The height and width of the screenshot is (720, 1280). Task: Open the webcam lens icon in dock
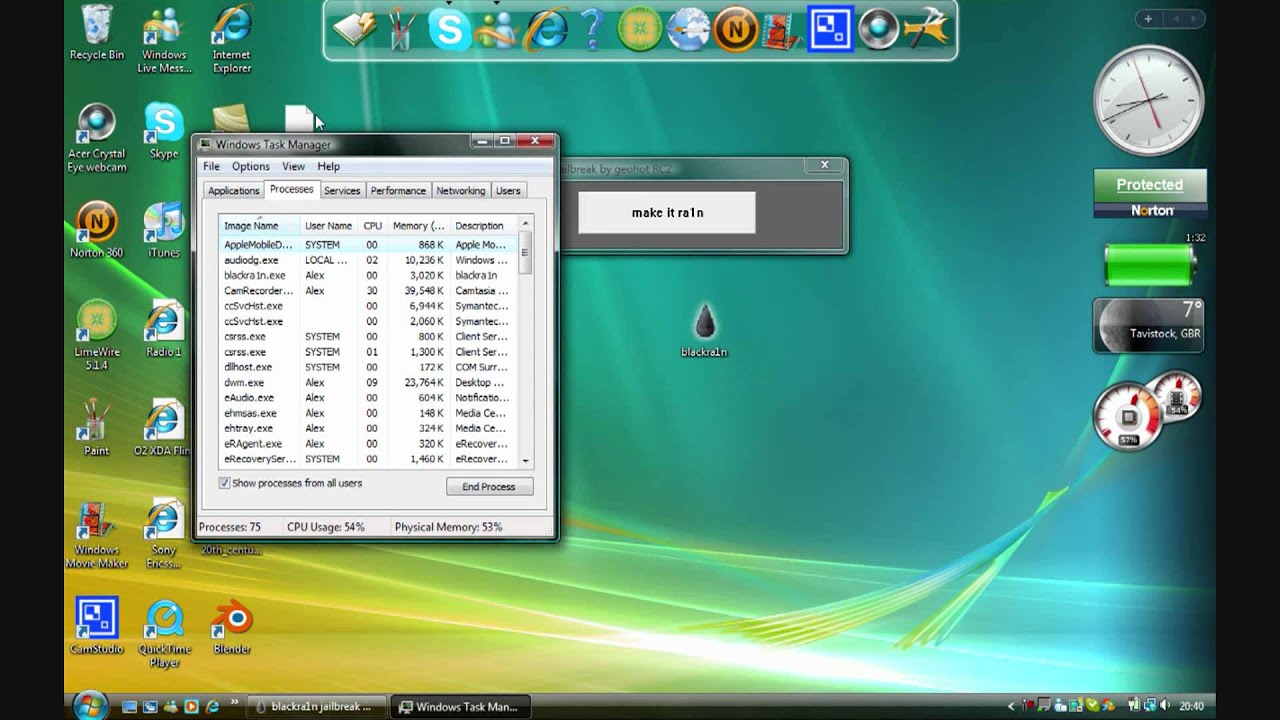tap(879, 30)
